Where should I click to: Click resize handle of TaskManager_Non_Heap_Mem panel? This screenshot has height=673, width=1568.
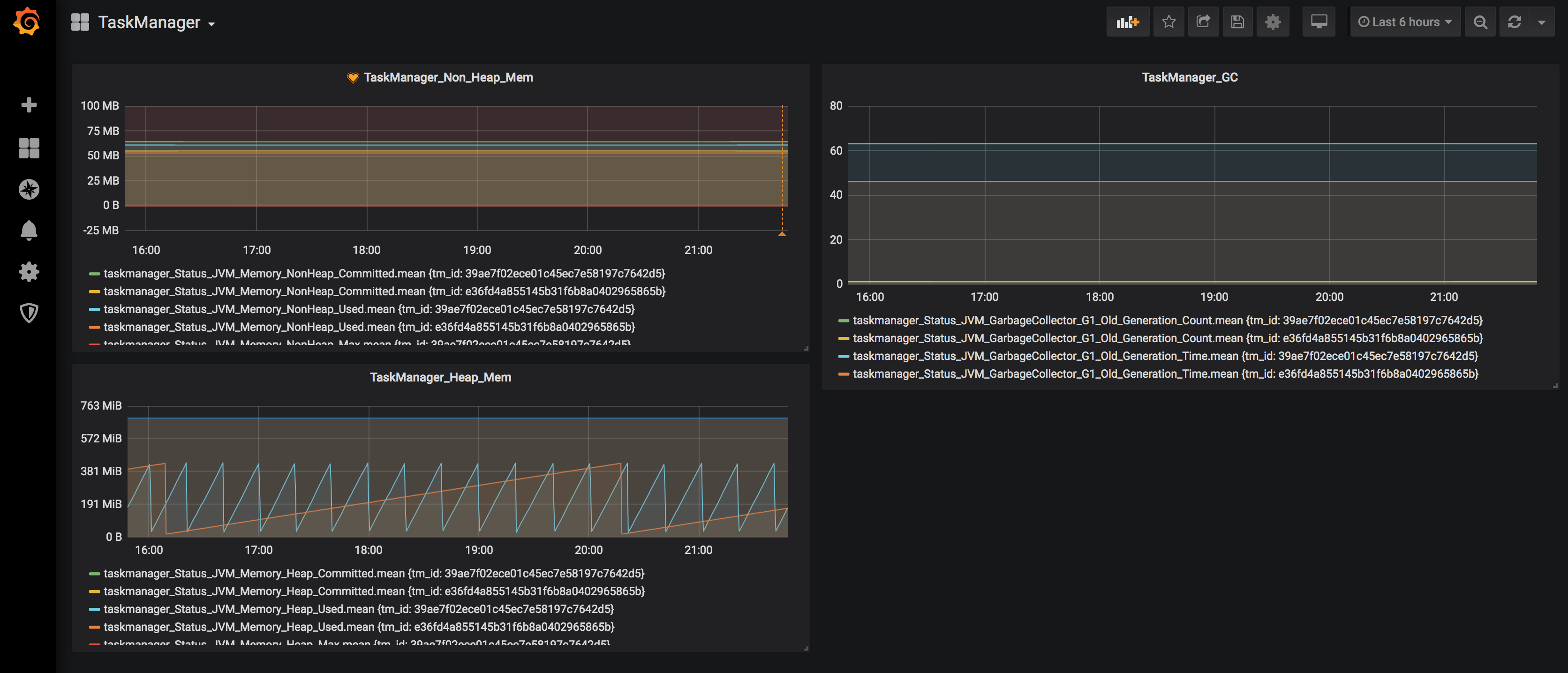(806, 348)
